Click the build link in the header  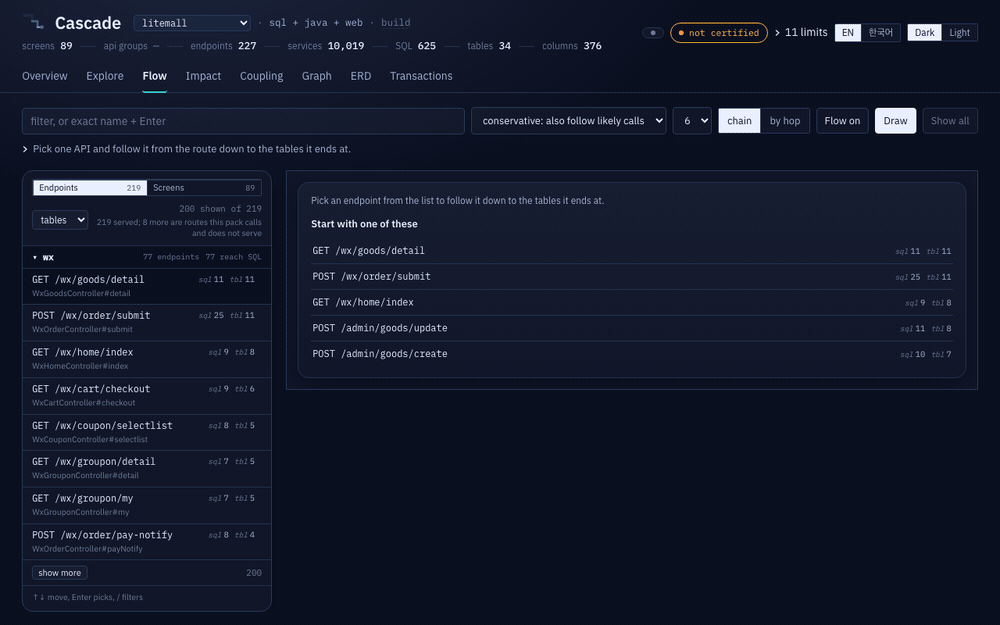[x=395, y=23]
